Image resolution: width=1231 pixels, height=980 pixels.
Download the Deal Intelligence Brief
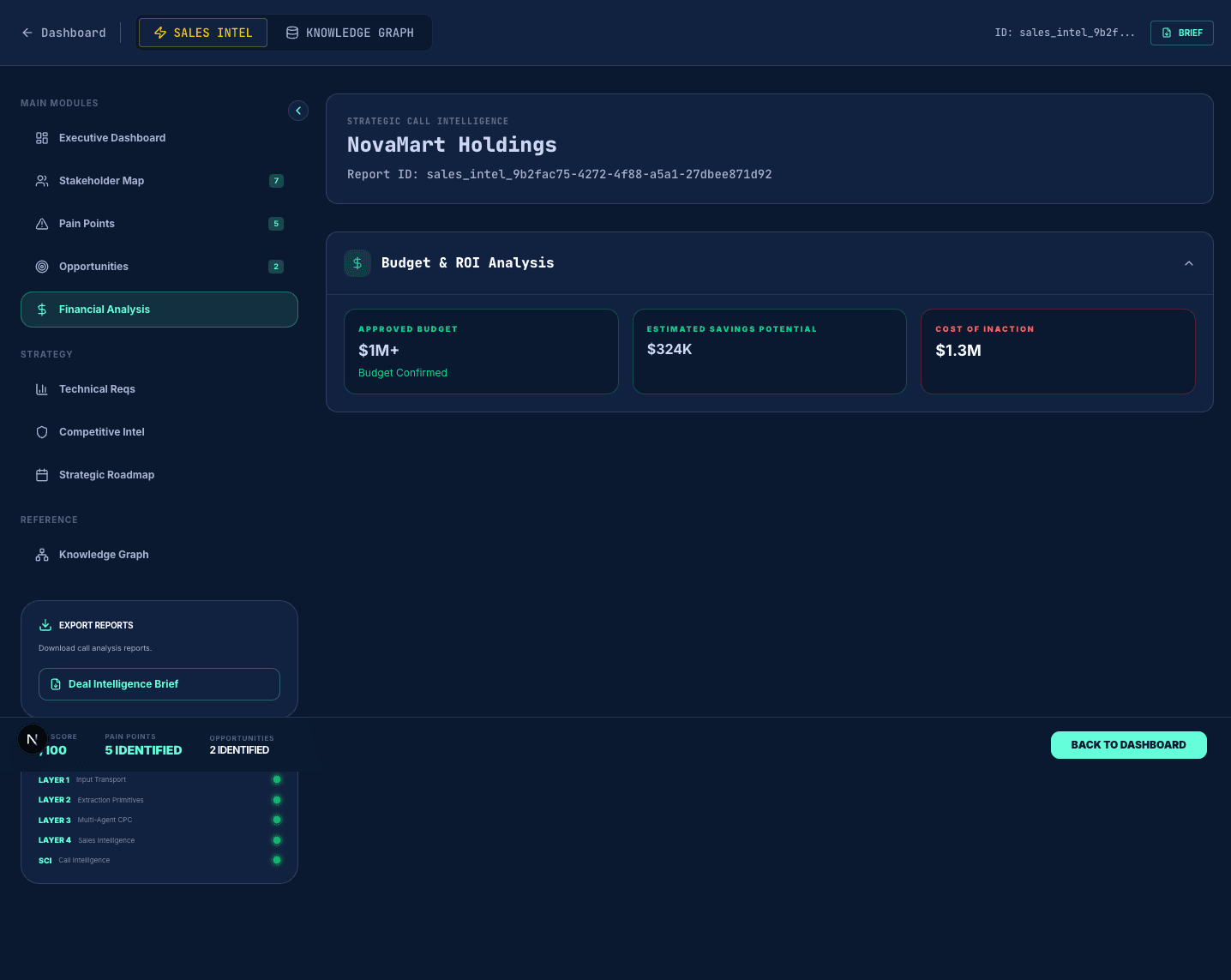click(159, 684)
